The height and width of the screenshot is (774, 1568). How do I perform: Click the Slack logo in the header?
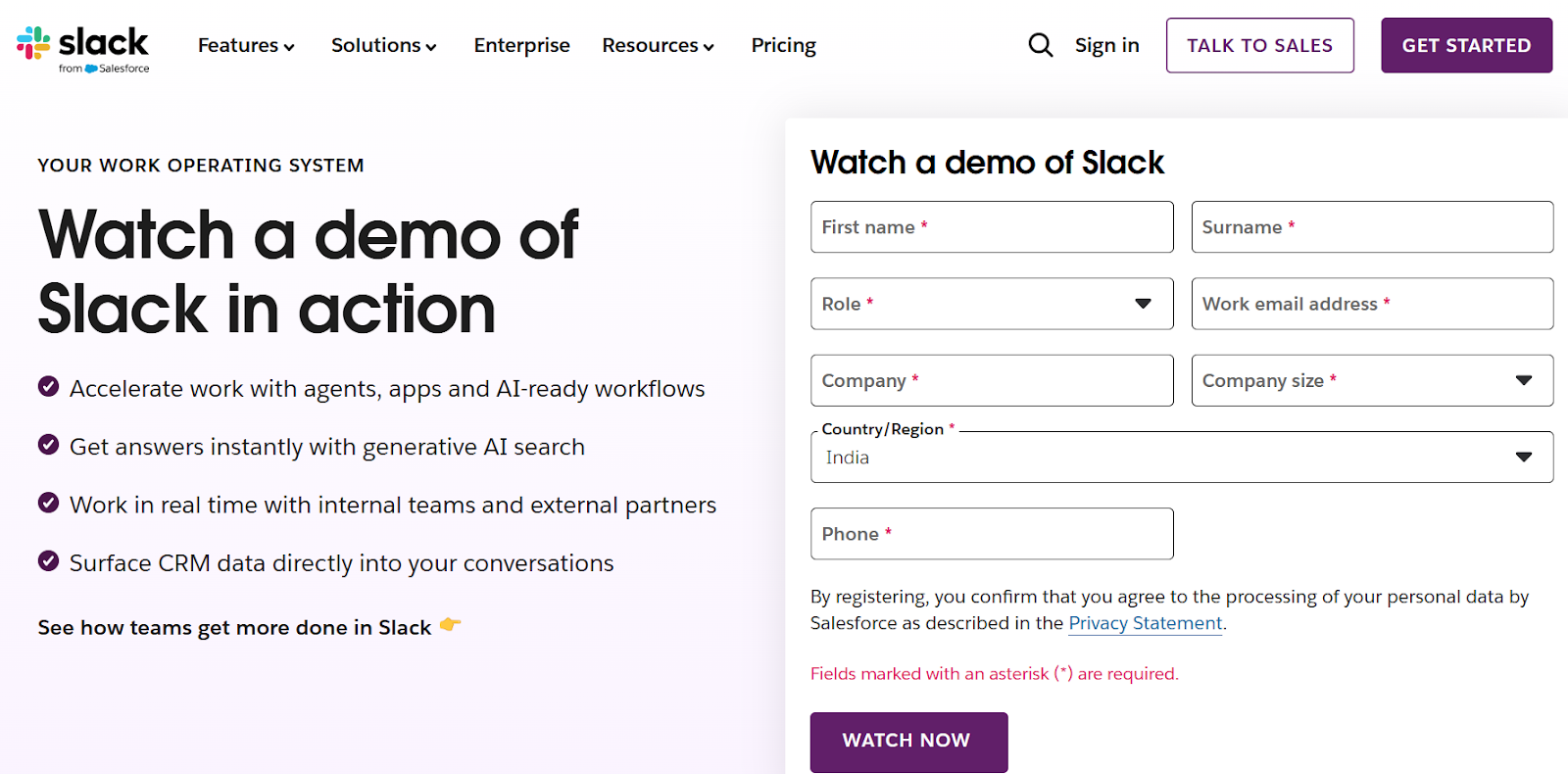click(x=83, y=48)
